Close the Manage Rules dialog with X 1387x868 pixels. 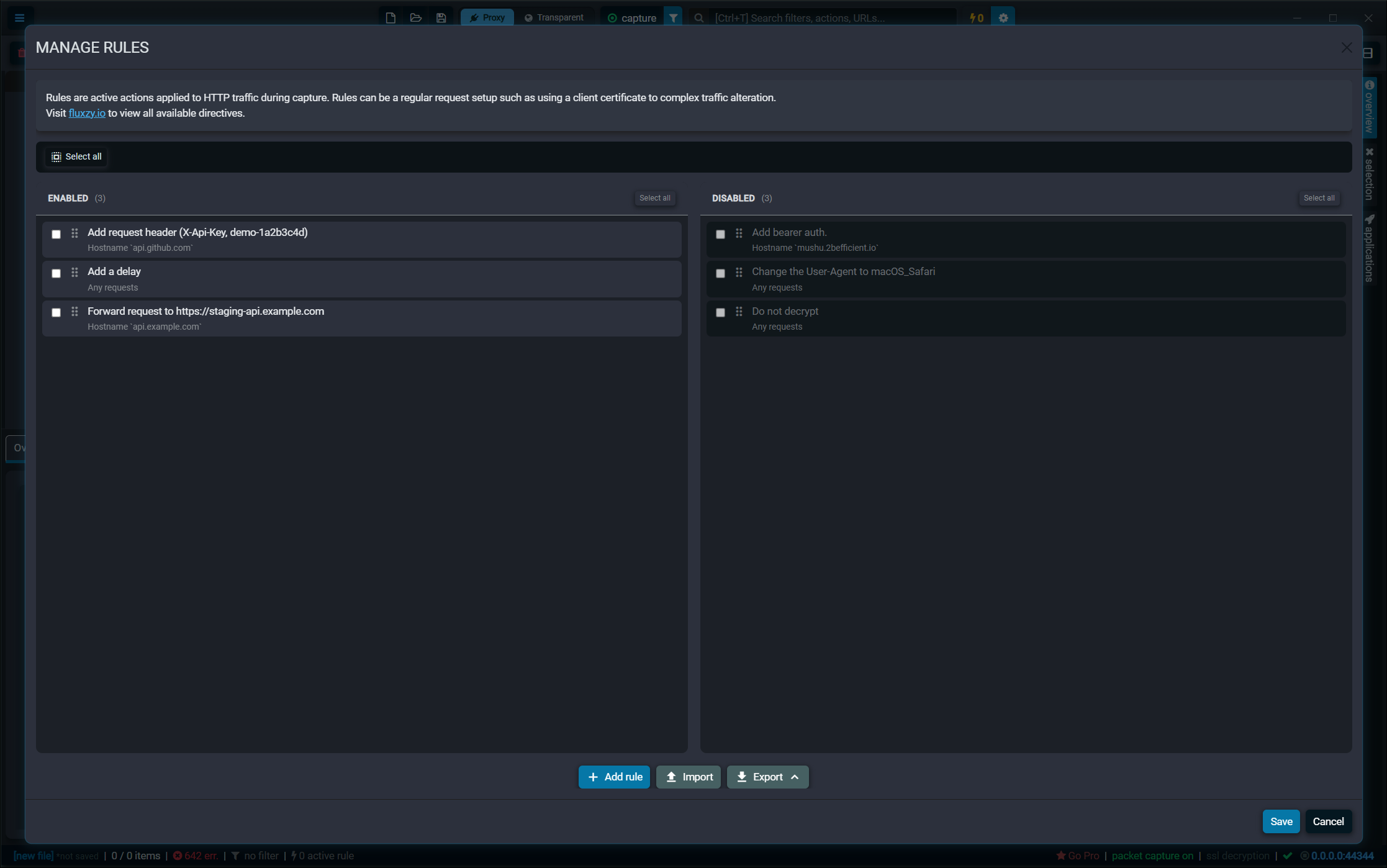coord(1347,48)
